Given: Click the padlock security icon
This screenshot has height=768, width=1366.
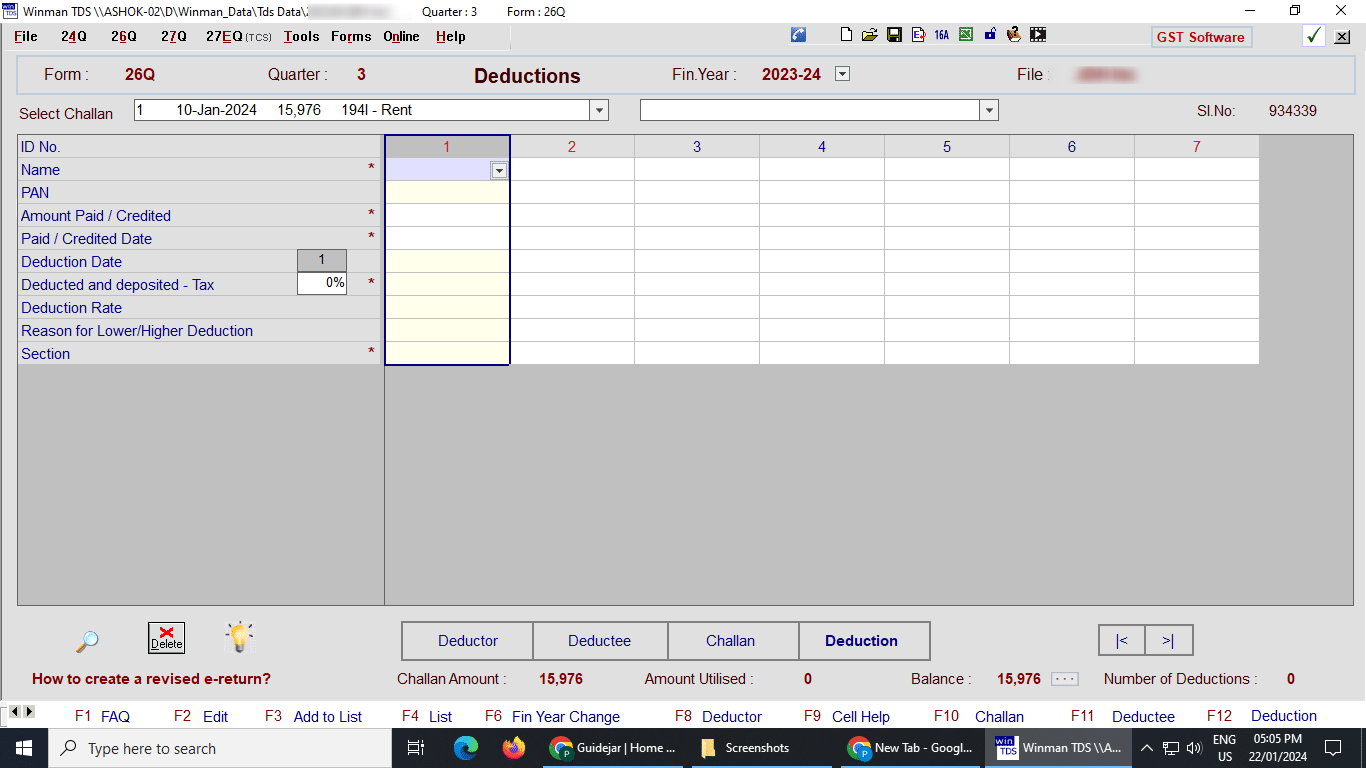Looking at the screenshot, I should [989, 34].
